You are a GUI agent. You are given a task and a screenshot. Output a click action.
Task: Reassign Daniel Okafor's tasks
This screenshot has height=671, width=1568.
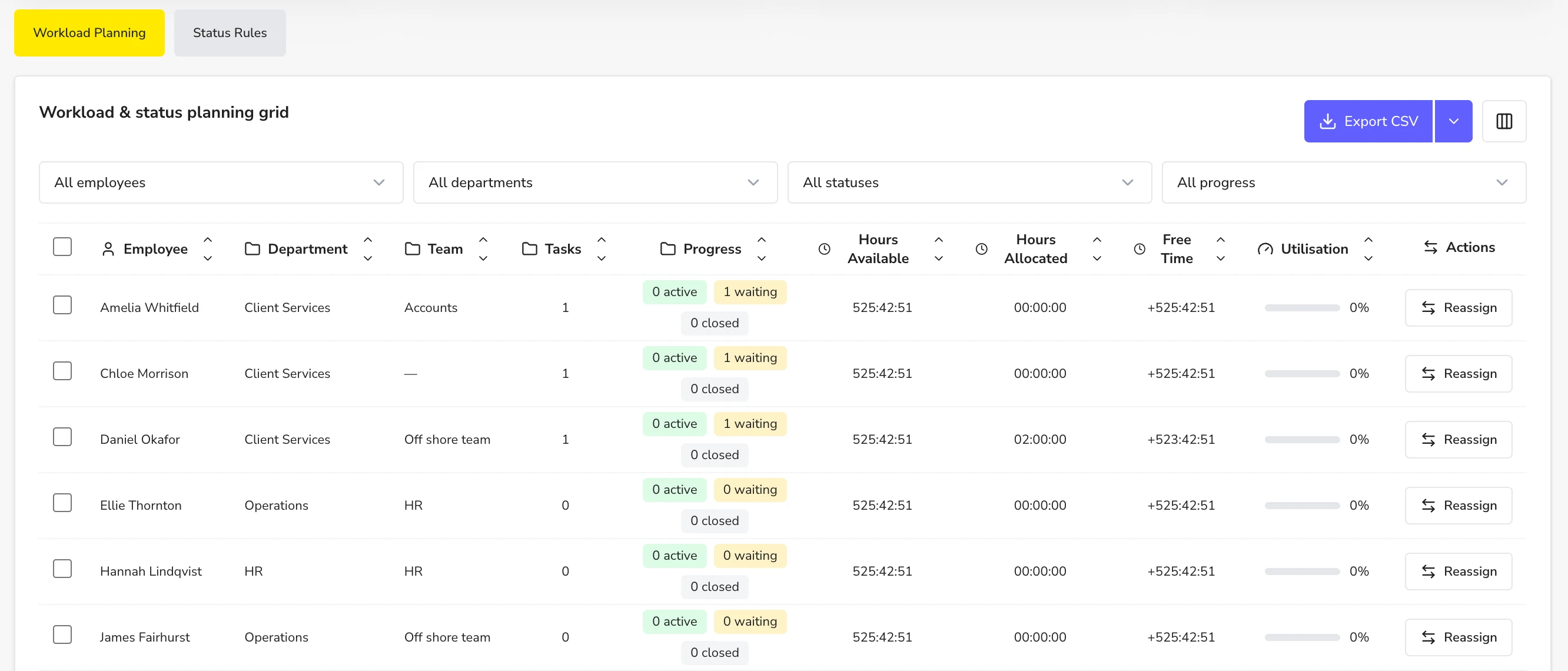point(1458,439)
